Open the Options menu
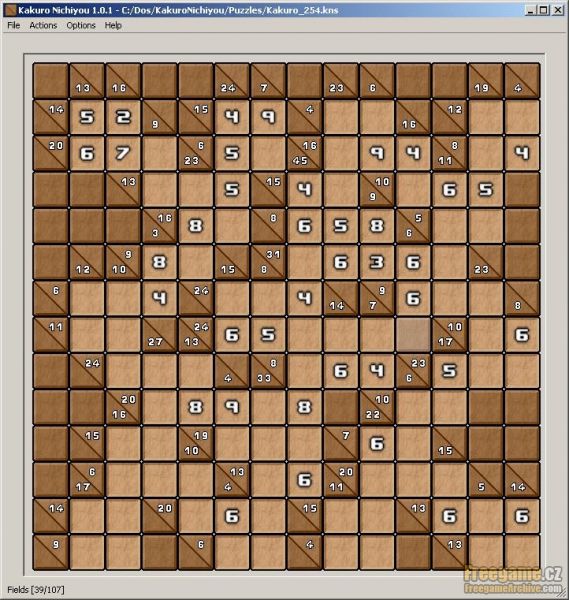This screenshot has height=600, width=569. tap(81, 25)
